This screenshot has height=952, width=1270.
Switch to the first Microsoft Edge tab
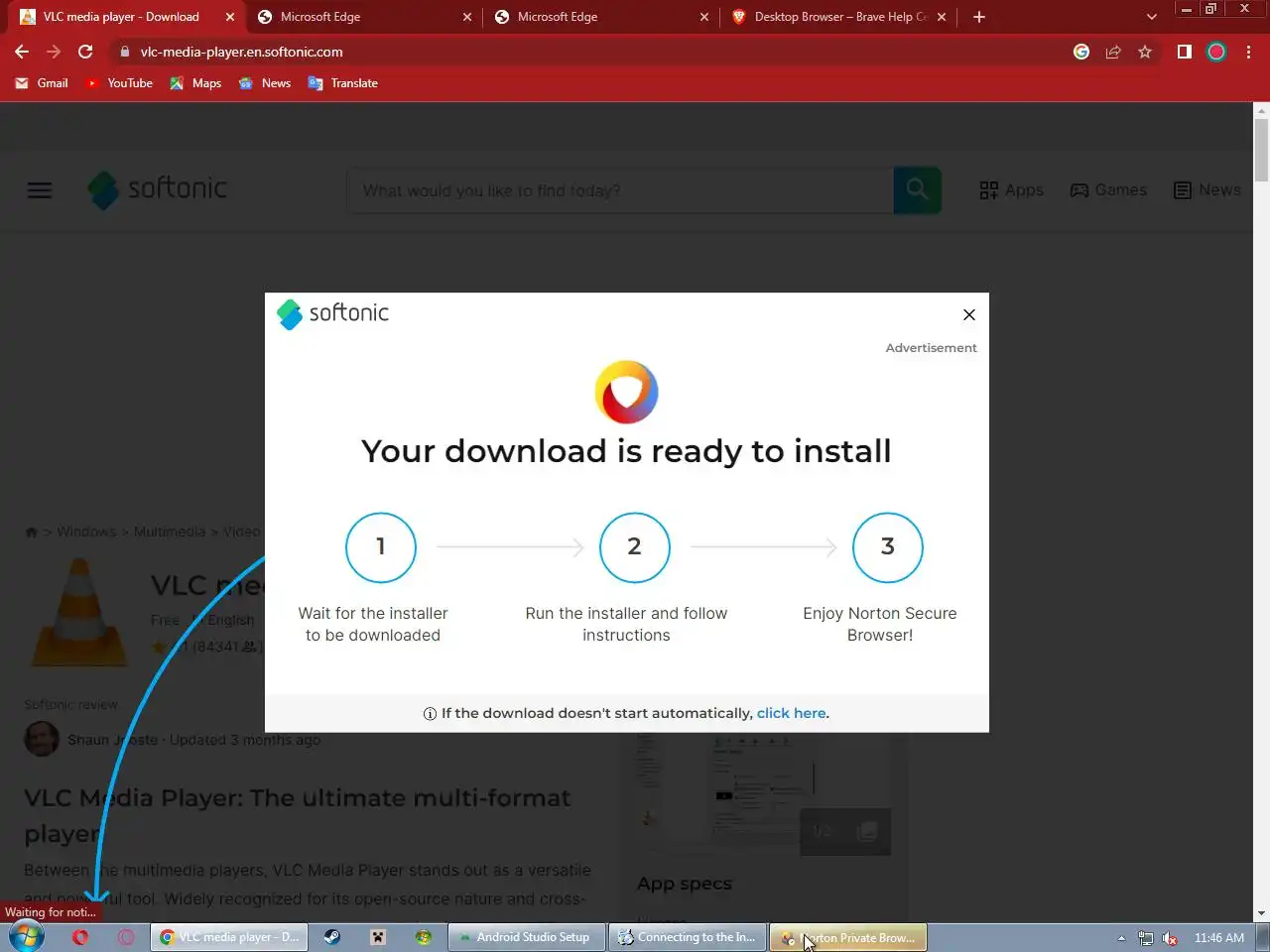pyautogui.click(x=363, y=17)
